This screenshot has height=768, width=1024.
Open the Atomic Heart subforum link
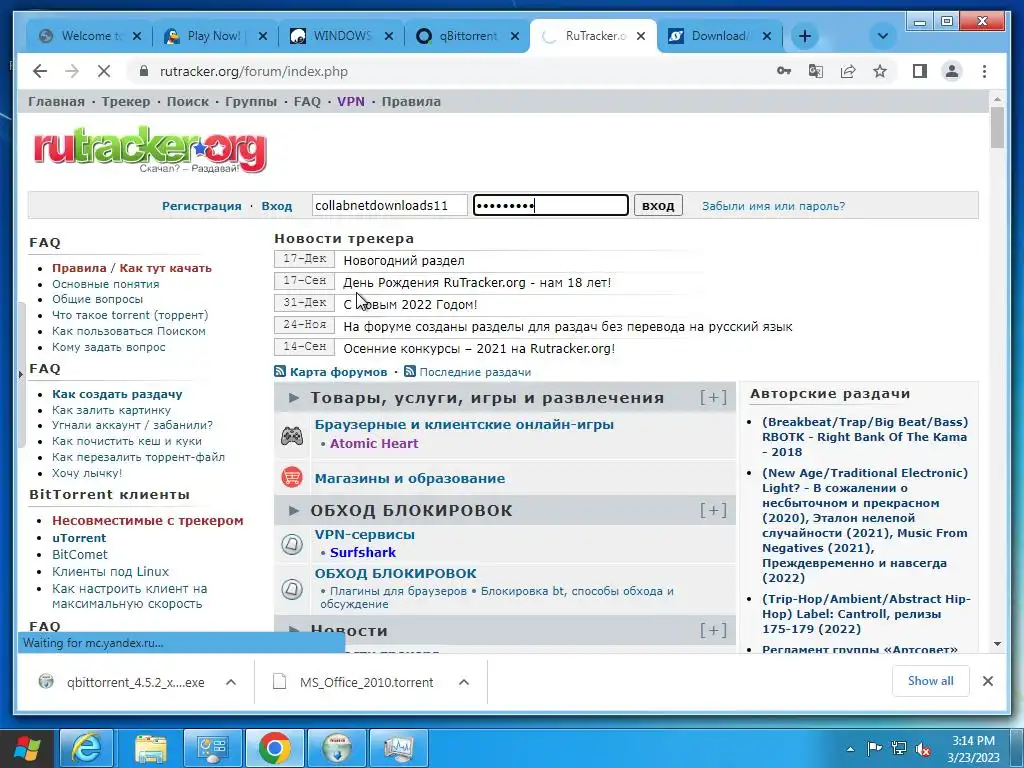pos(374,443)
